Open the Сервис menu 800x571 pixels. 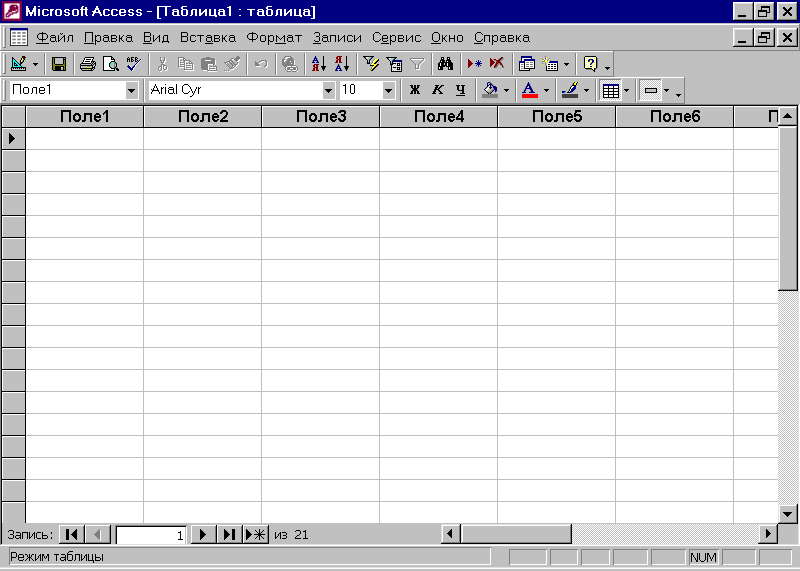(396, 38)
